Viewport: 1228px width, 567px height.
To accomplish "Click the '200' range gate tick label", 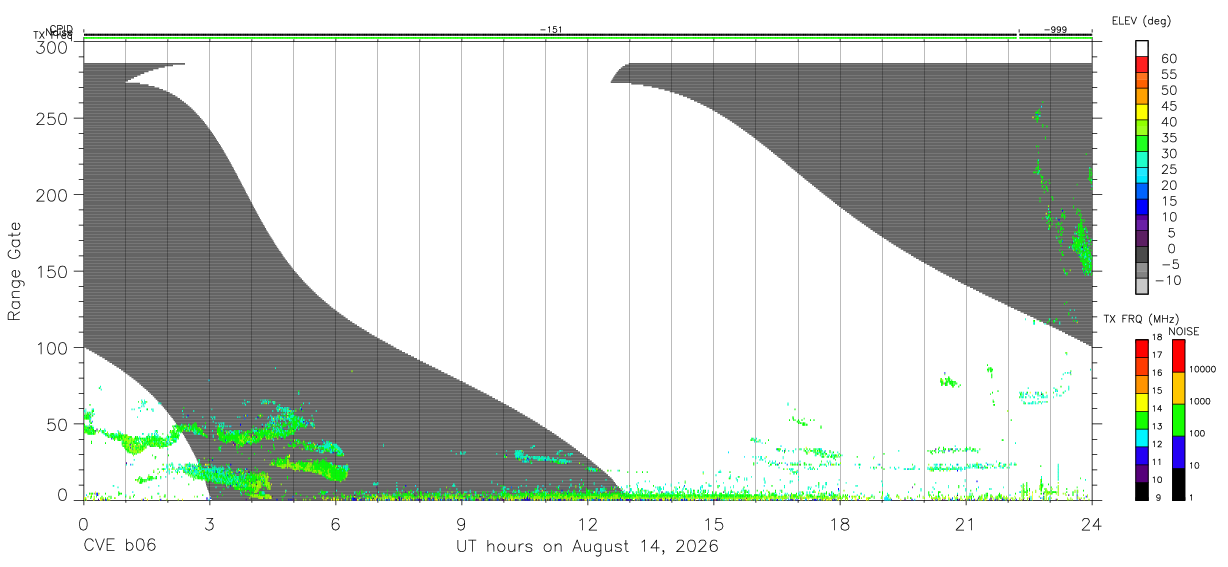I will click(51, 194).
